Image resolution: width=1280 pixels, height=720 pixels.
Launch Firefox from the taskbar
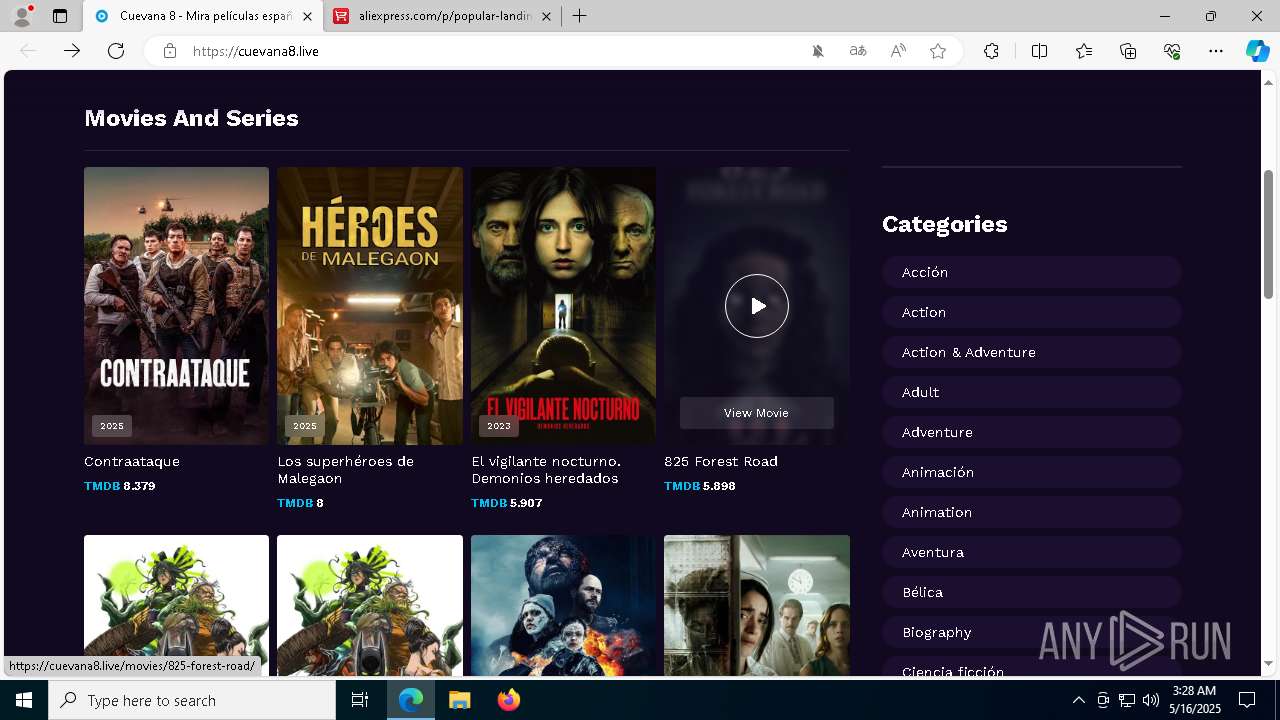click(508, 700)
